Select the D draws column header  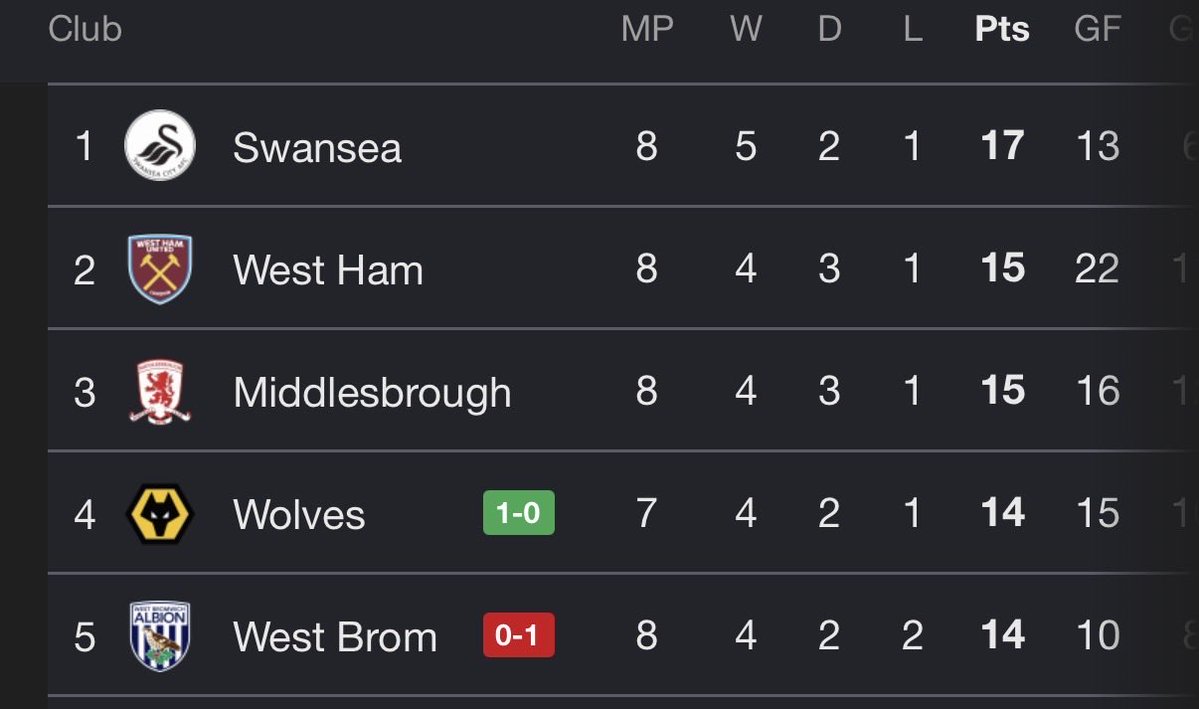tap(830, 29)
